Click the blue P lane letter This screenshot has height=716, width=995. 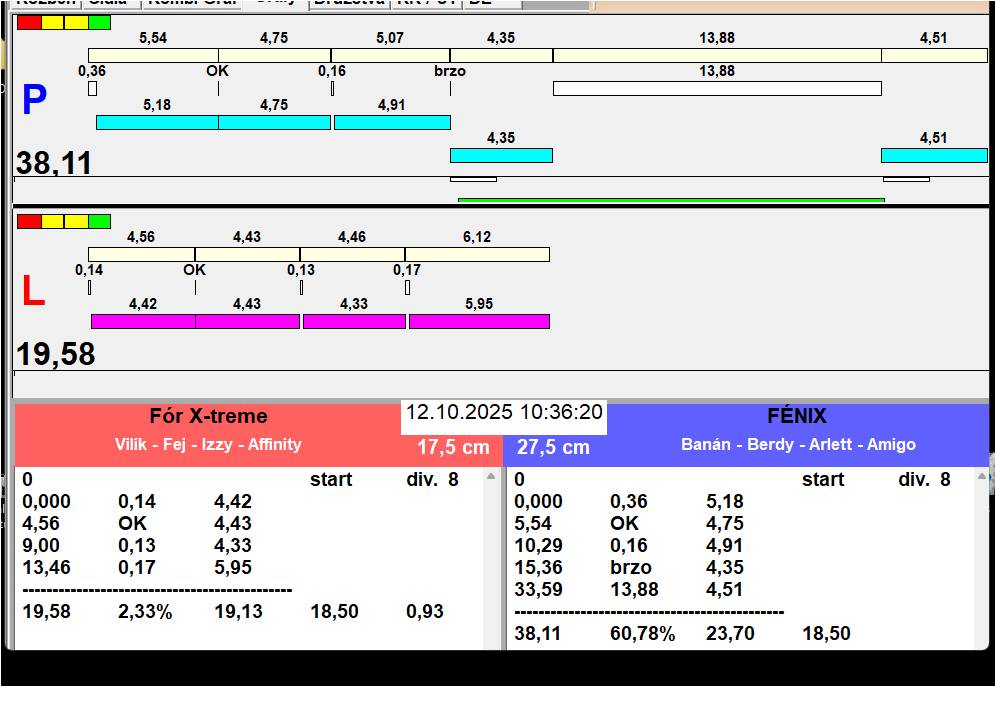tap(34, 100)
